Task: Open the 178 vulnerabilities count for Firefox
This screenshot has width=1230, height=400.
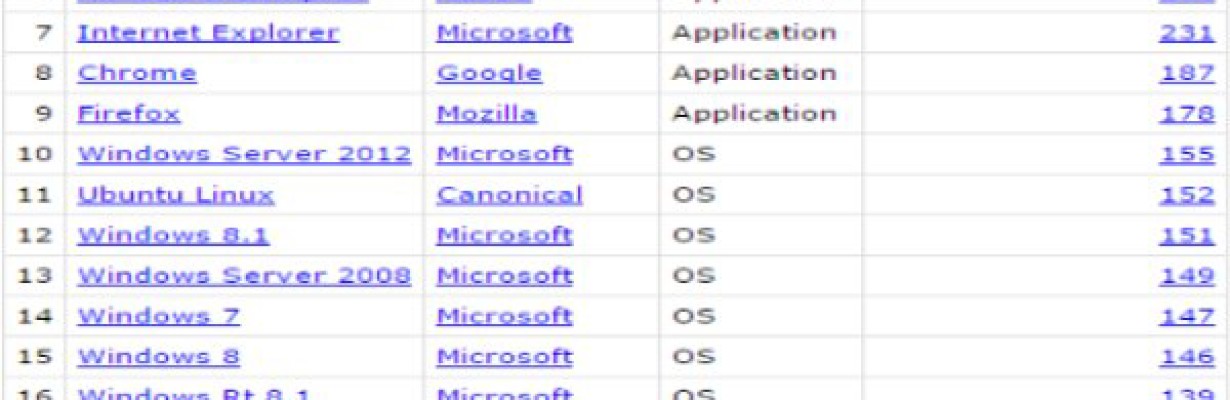Action: (1187, 113)
